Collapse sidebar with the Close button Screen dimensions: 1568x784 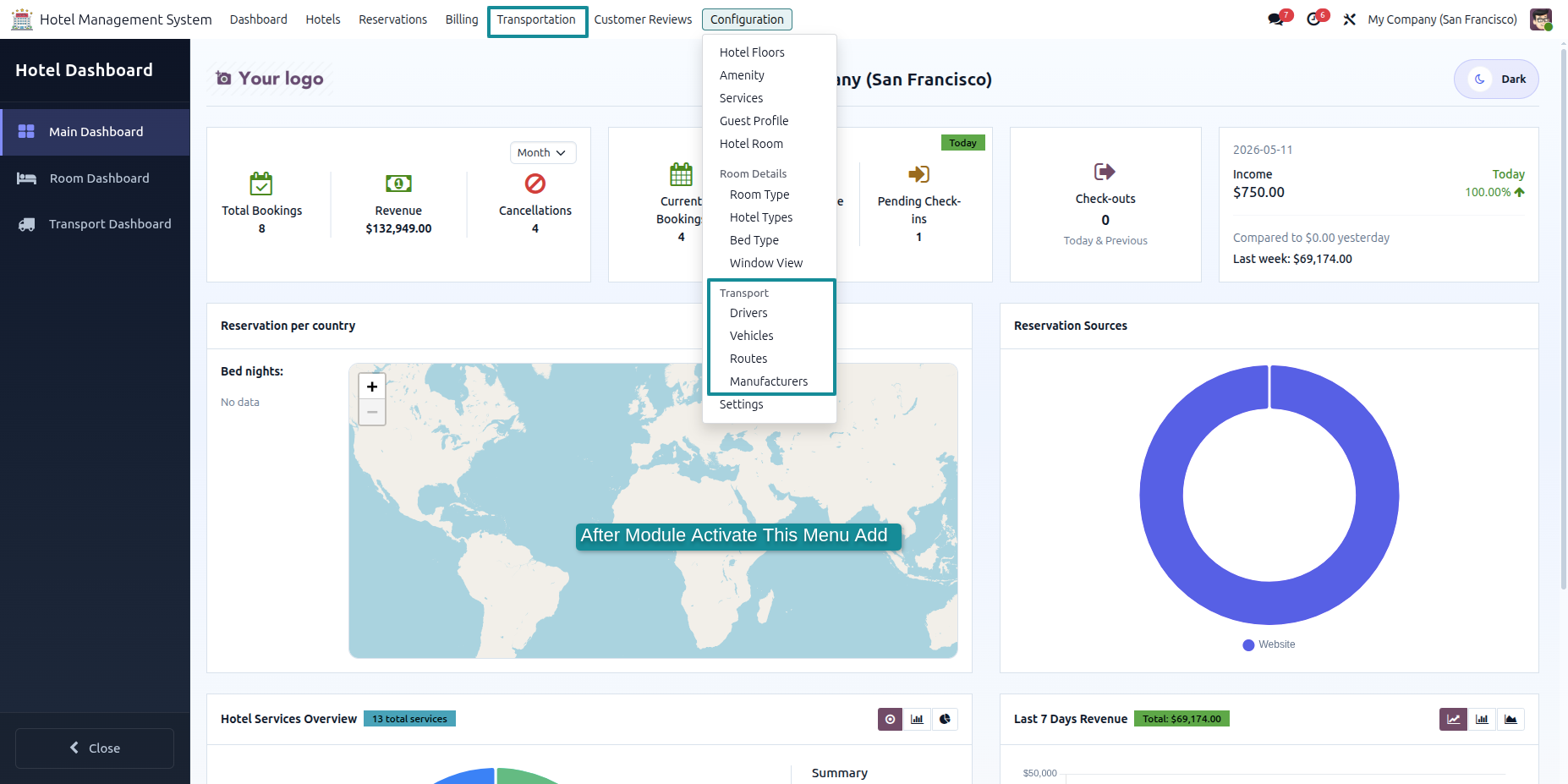point(95,748)
